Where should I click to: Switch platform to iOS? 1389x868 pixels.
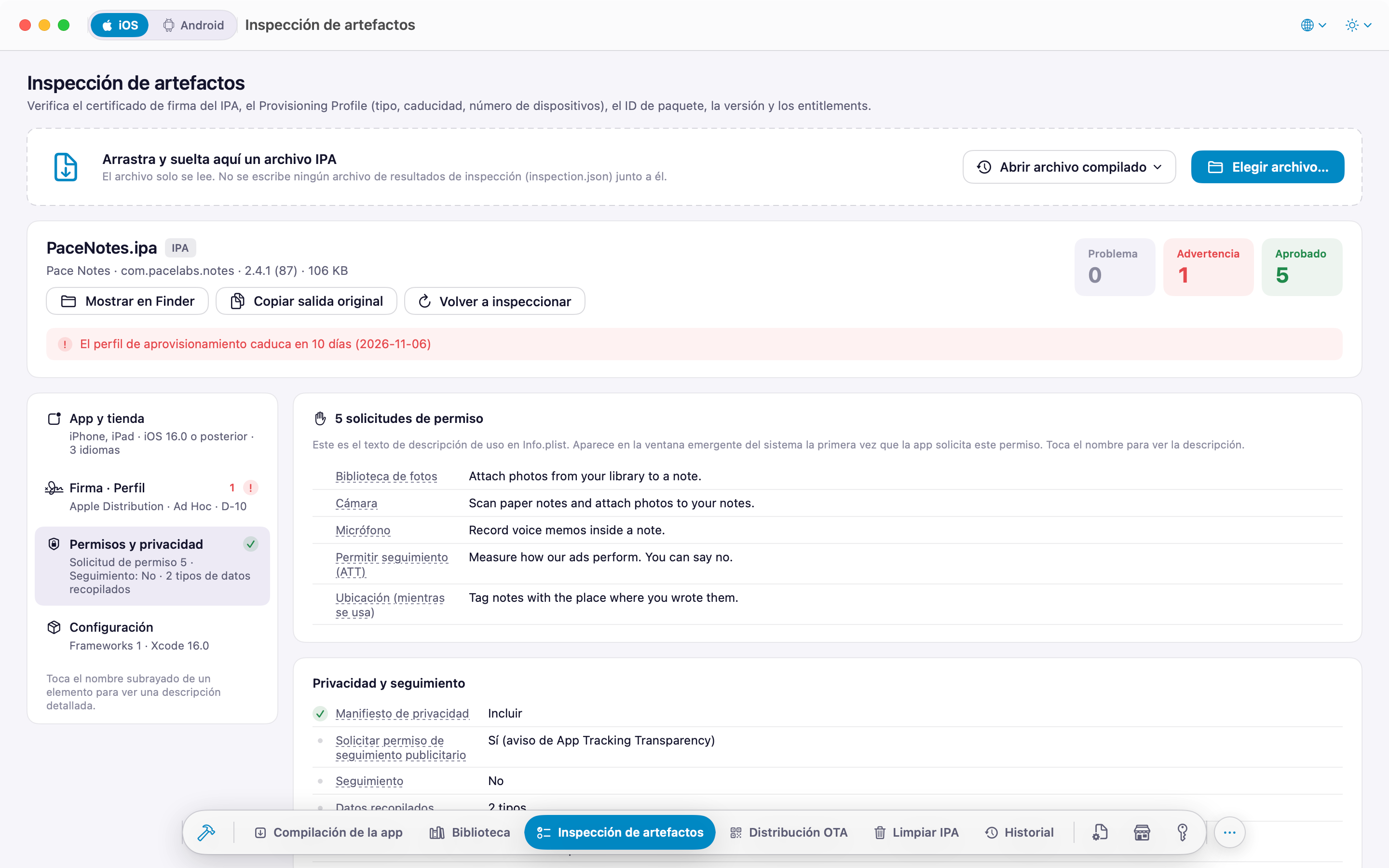tap(120, 25)
